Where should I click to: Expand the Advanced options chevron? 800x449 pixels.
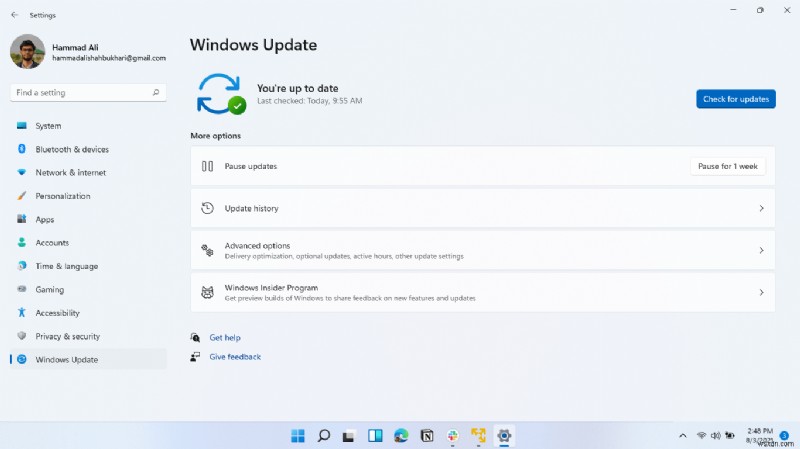point(761,251)
